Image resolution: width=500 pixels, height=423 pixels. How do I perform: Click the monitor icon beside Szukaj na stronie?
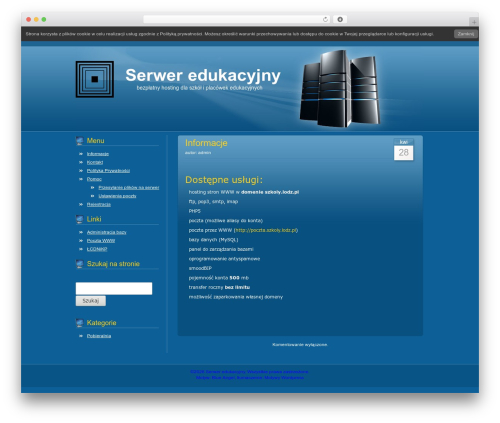(x=79, y=264)
